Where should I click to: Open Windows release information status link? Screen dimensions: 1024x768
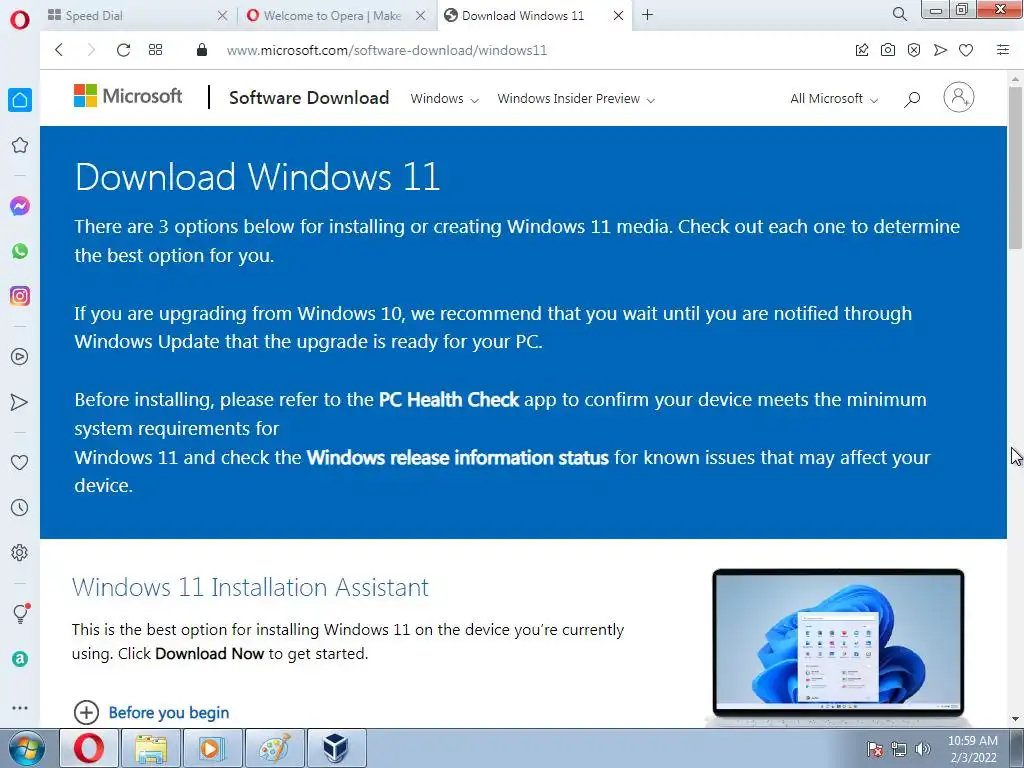(x=457, y=457)
